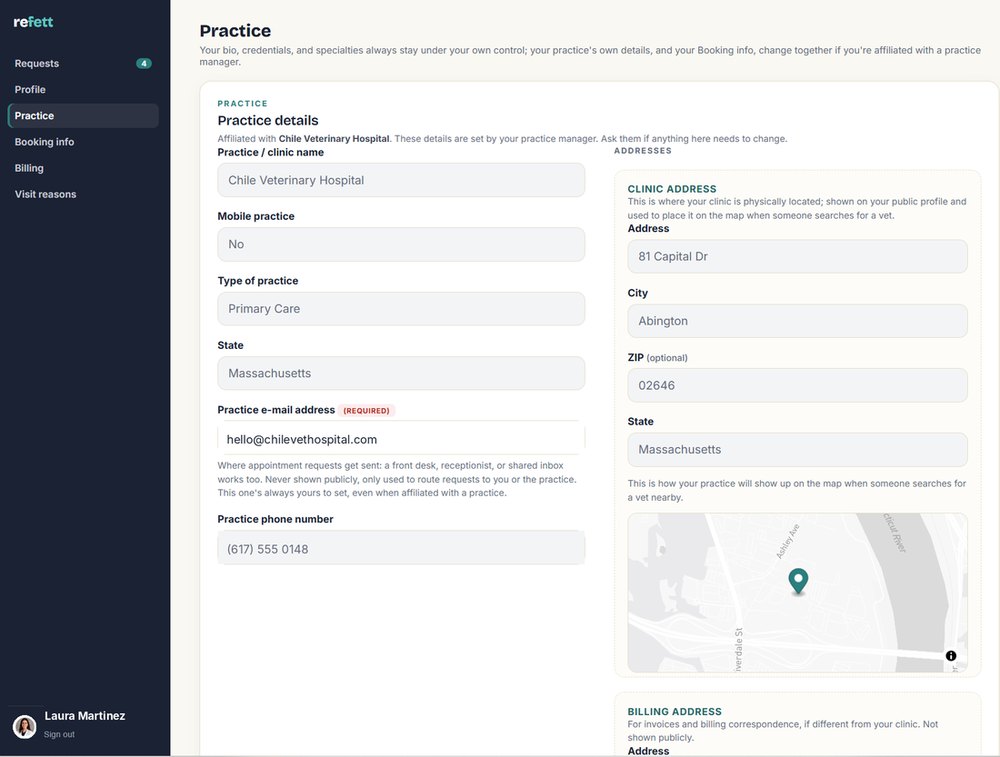Click the Practice phone number field

401,548
